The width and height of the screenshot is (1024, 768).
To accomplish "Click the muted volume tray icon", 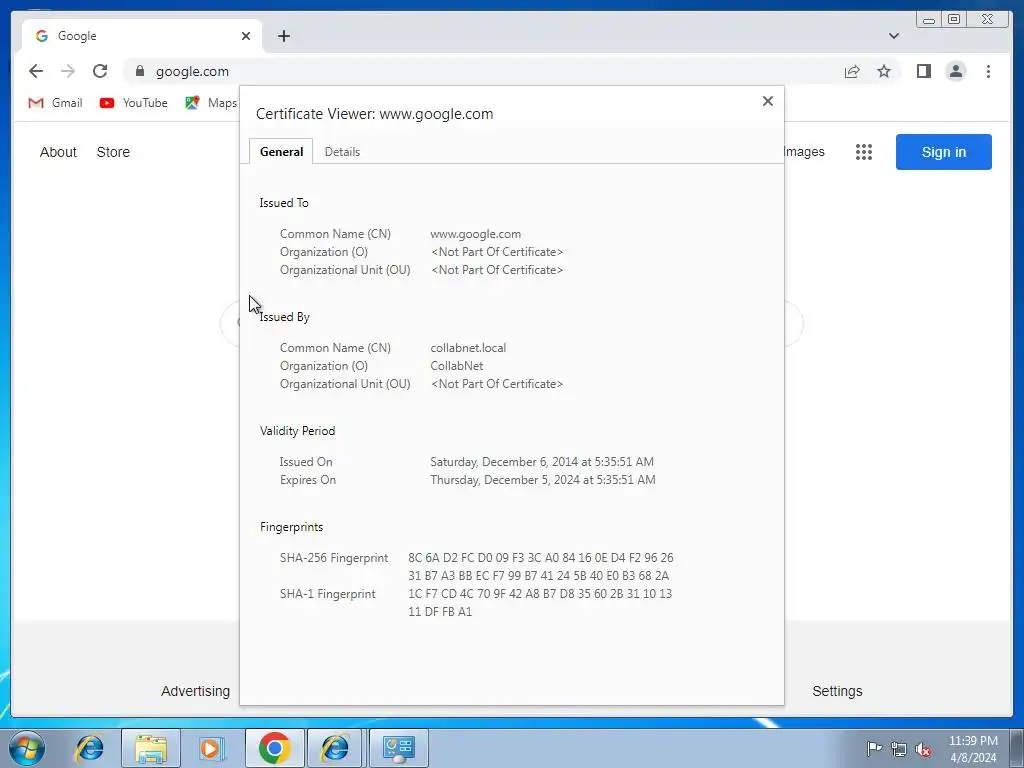I will click(923, 749).
